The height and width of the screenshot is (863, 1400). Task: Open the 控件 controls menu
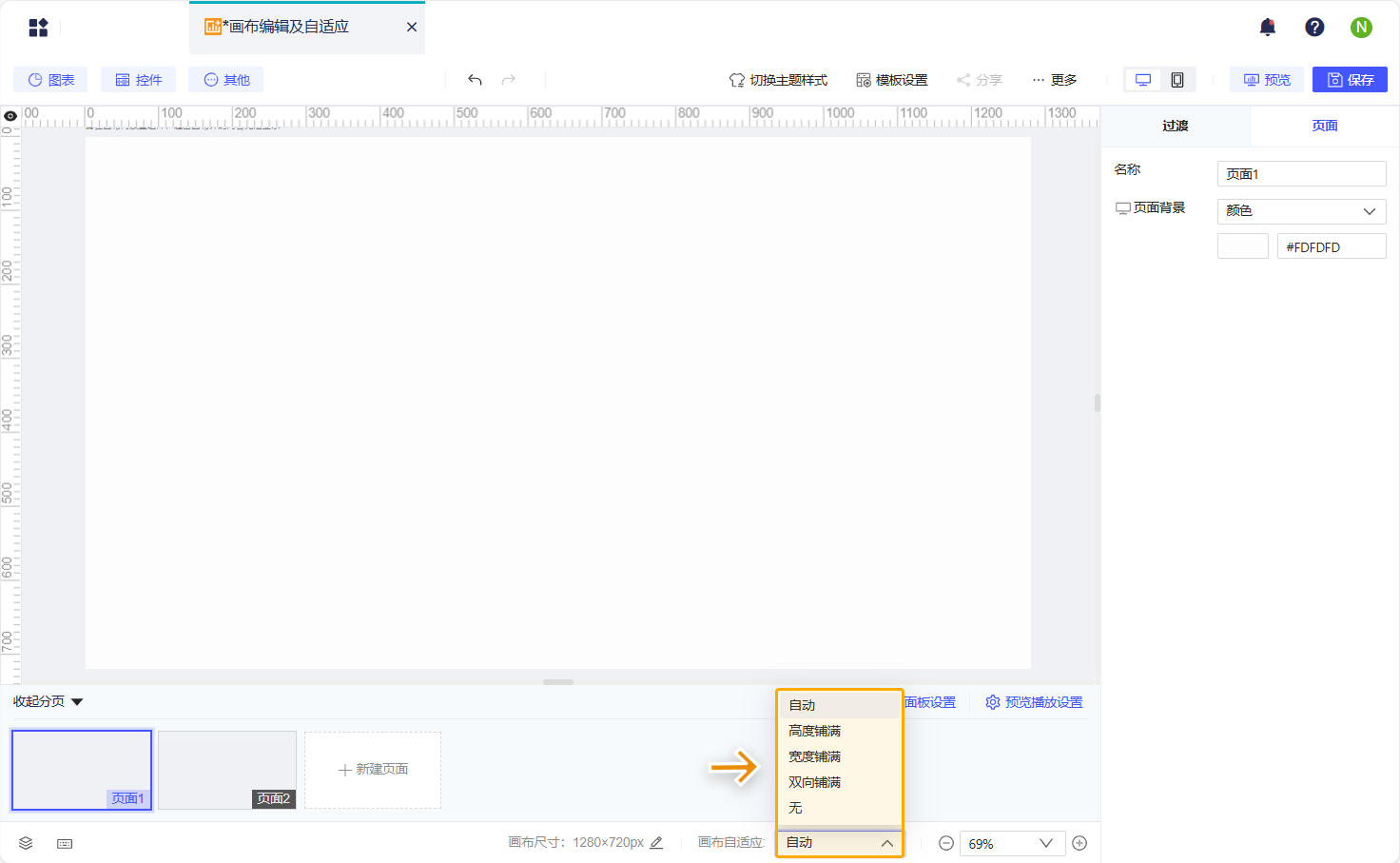tap(139, 80)
